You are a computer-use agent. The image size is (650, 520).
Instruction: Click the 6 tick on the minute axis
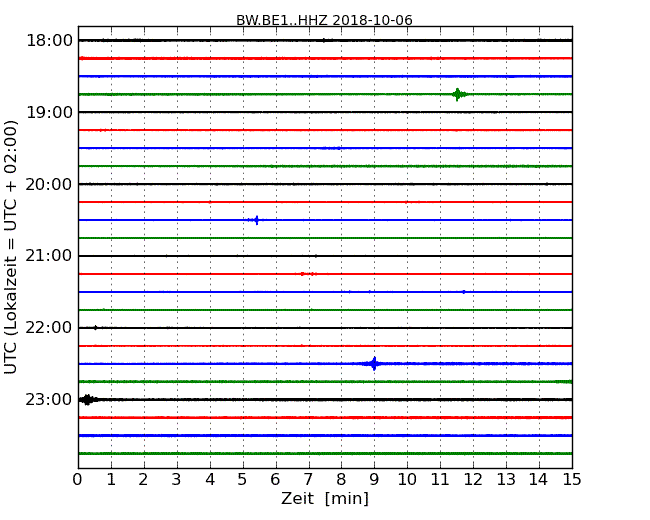tap(275, 479)
